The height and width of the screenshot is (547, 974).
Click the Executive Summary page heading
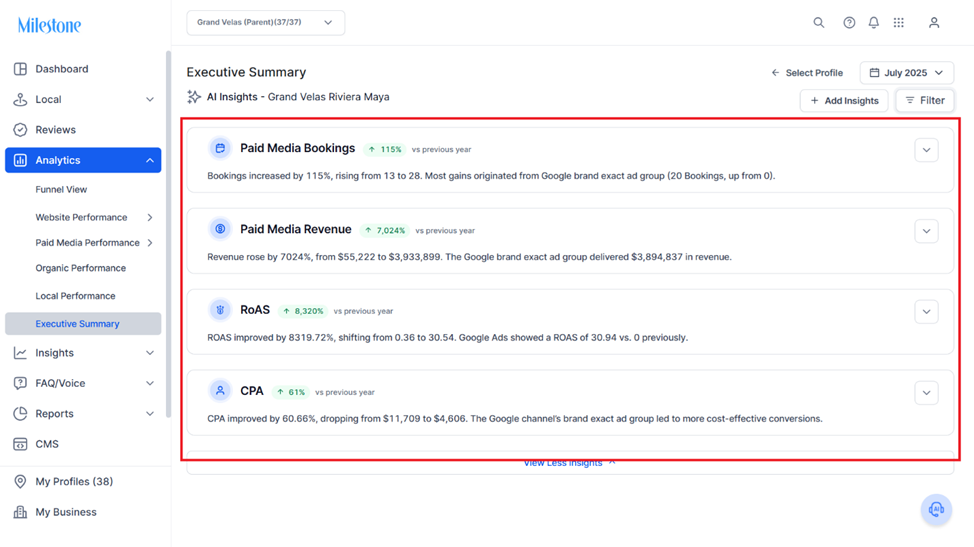coord(247,72)
